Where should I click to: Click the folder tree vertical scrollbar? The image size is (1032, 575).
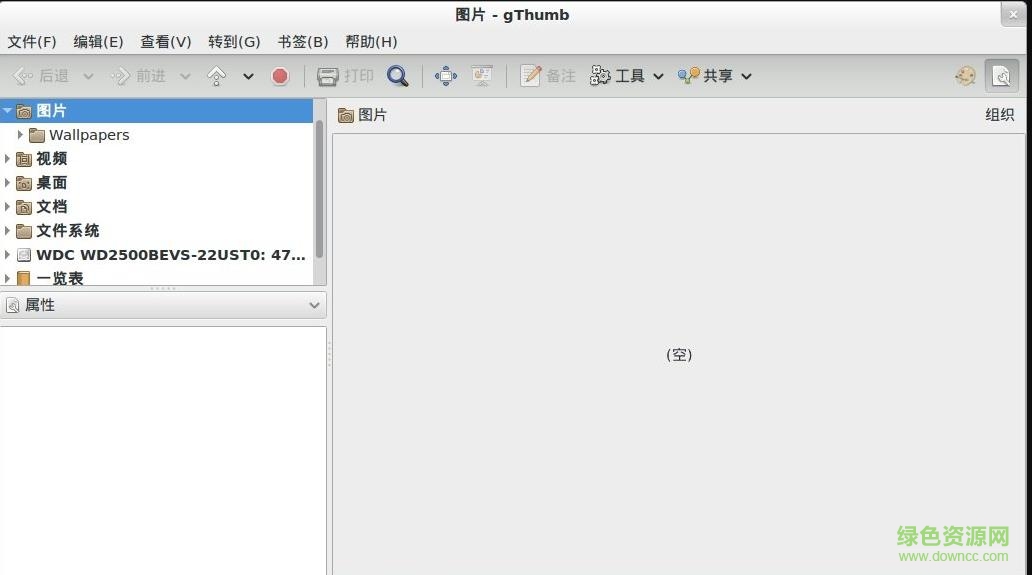(x=319, y=191)
